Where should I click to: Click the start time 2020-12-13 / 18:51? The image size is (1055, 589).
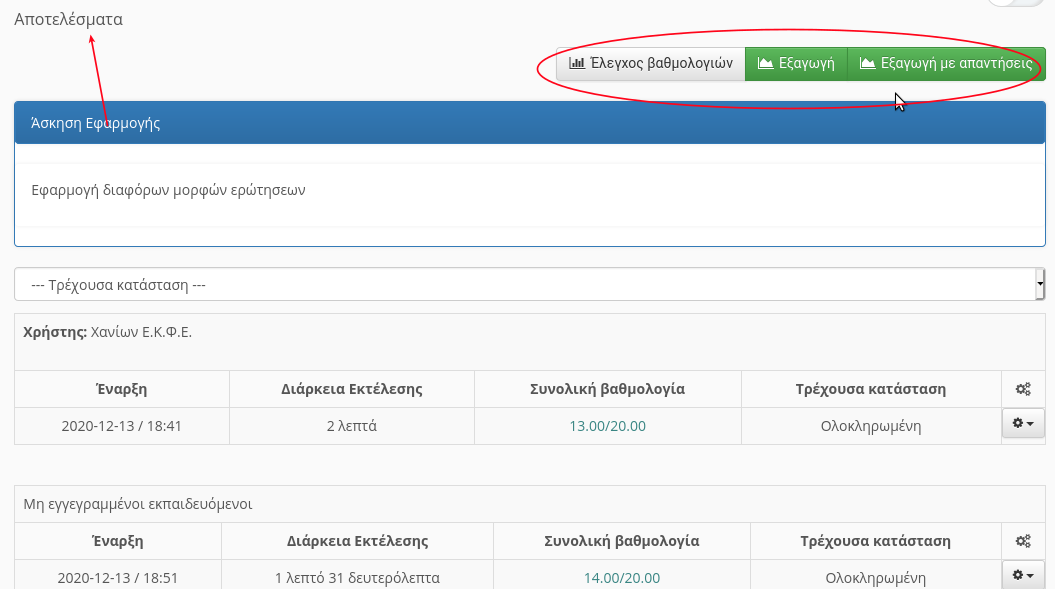coord(118,578)
